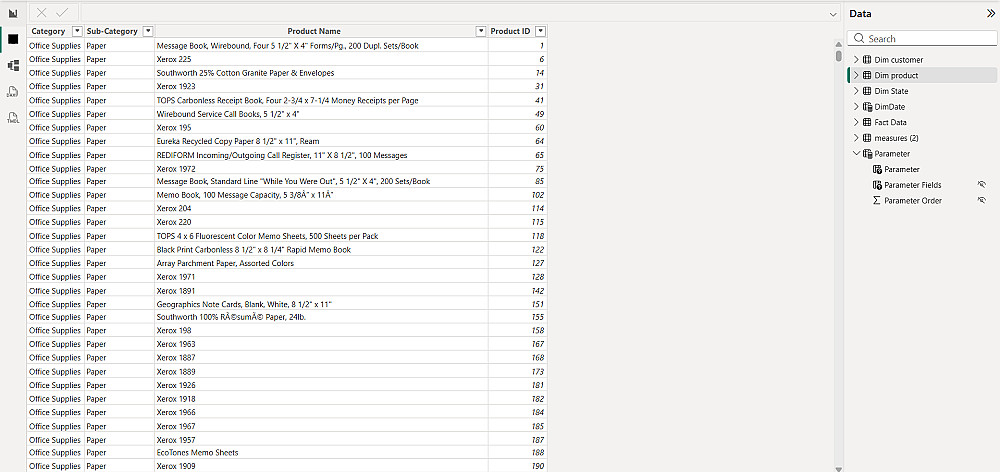Select the Parameter Fields field icon
This screenshot has width=1000, height=472.
878,185
